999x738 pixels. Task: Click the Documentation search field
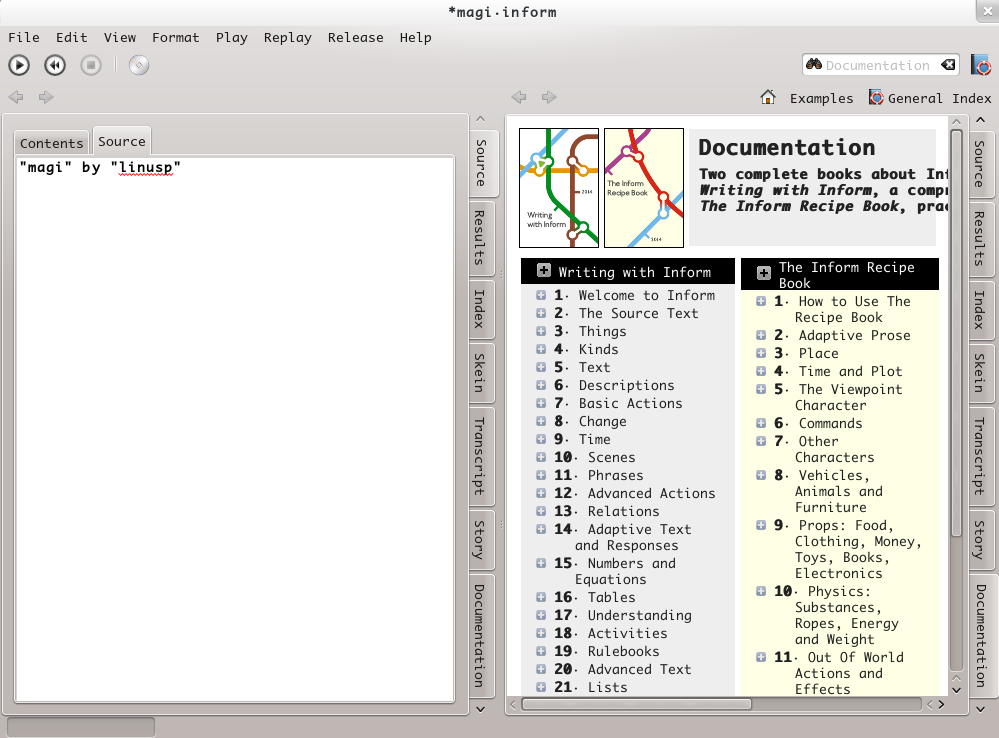click(x=878, y=64)
